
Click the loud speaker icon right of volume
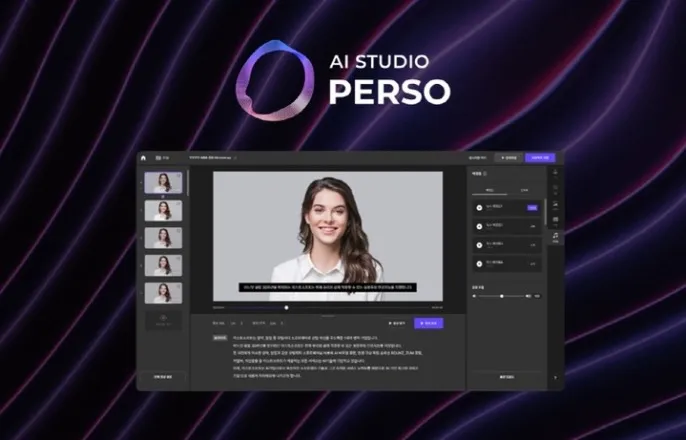pos(528,296)
